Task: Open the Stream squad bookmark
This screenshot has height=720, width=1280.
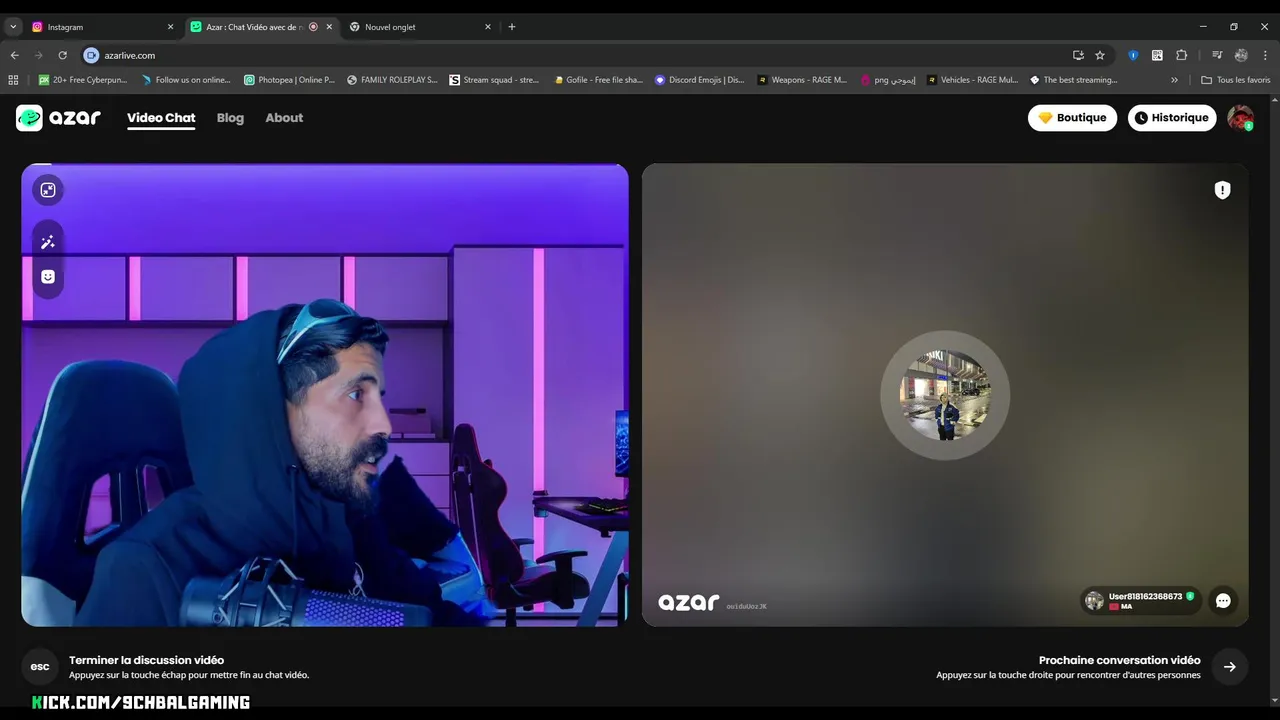Action: 495,80
